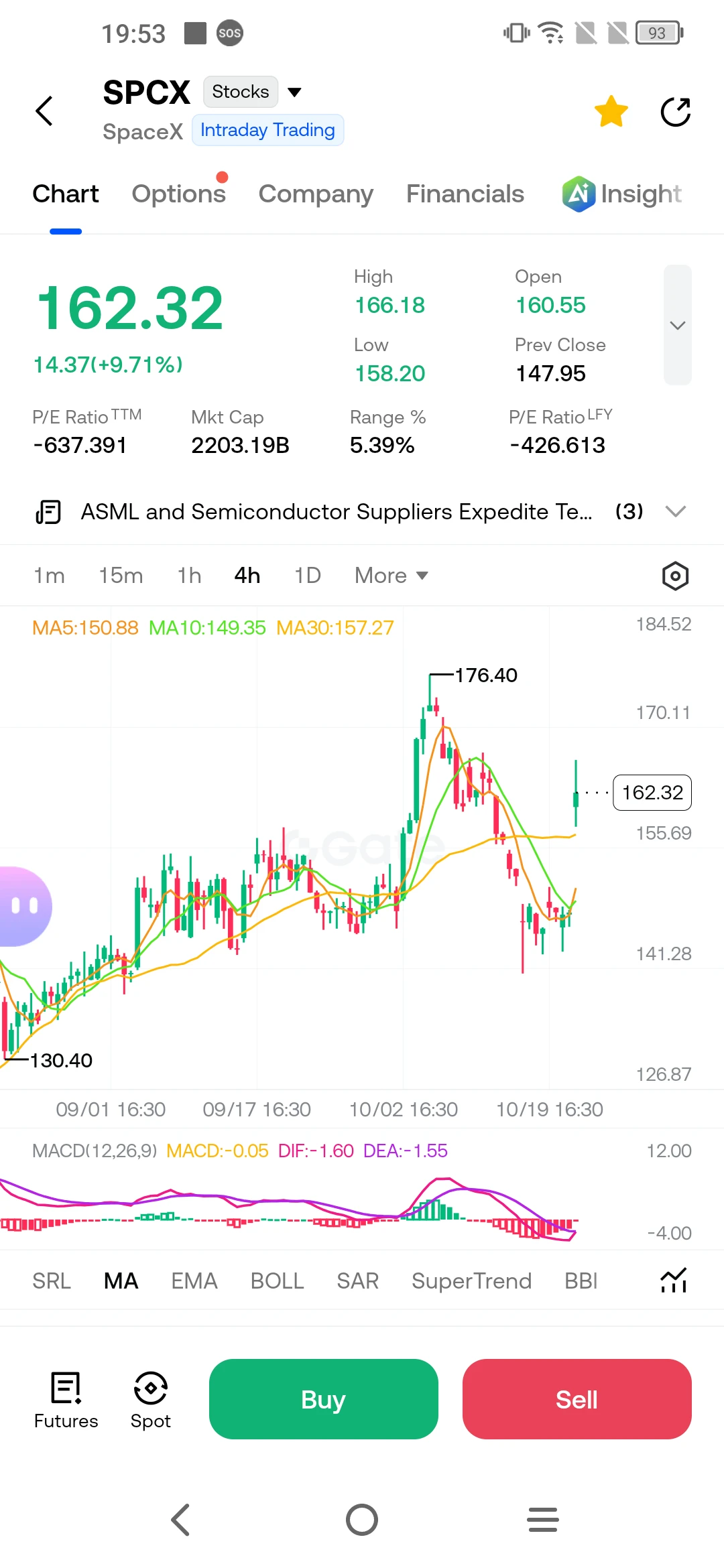The image size is (724, 1568).
Task: Tap the red Sell button
Action: point(577,1399)
